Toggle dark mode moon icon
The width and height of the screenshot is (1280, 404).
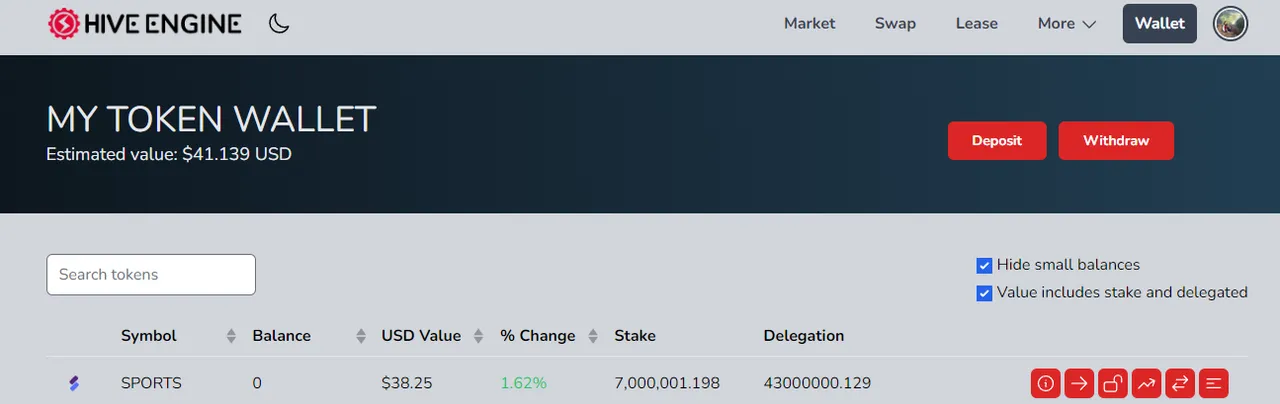[x=279, y=23]
